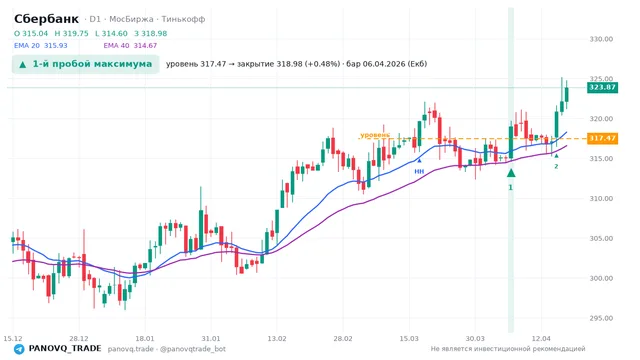Image resolution: width=640 pixels, height=360 pixels.
Task: Click the 15.03 date axis label
Action: pos(409,339)
